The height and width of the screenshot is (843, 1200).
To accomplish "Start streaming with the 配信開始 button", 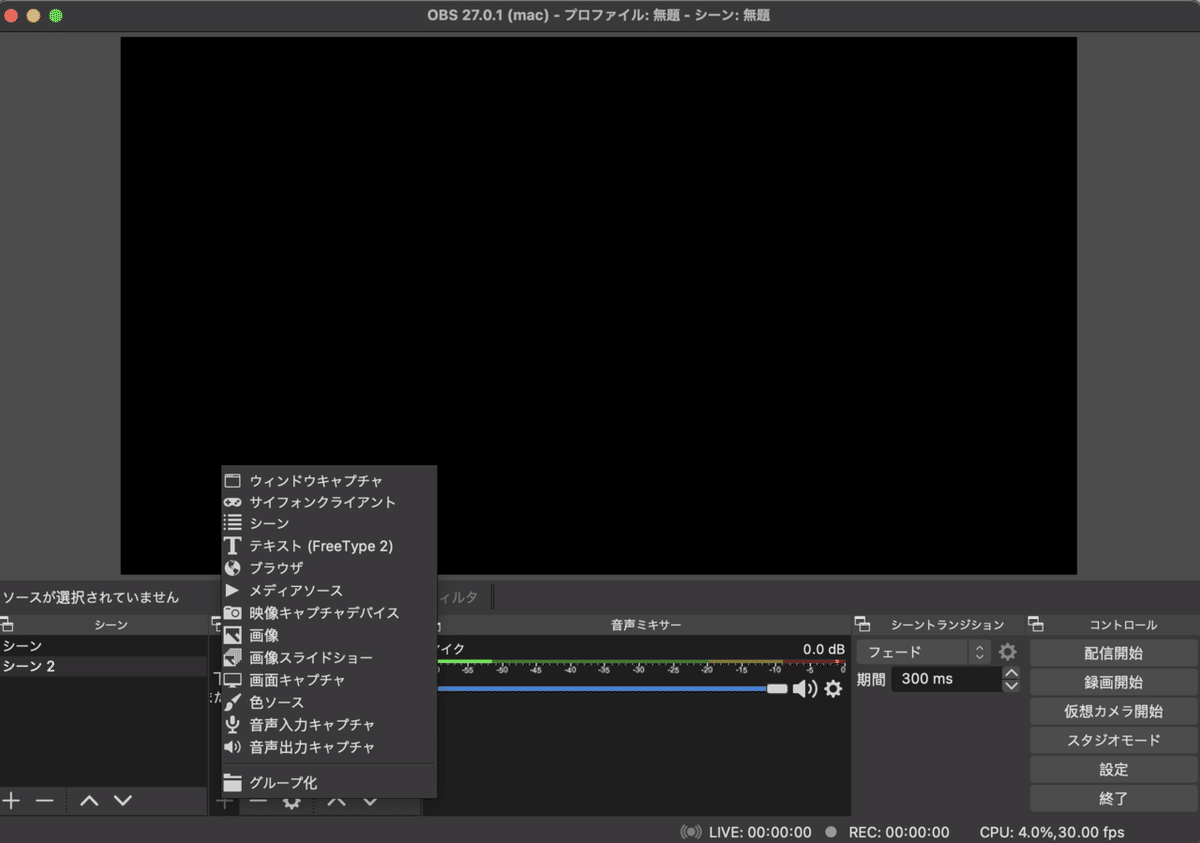I will 1113,652.
